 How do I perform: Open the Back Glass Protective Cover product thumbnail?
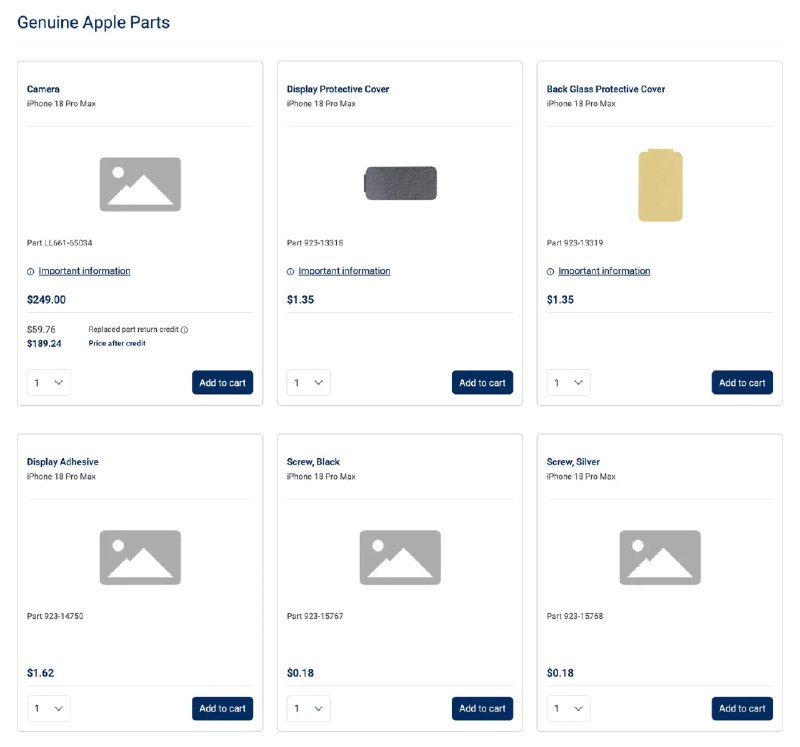click(661, 185)
